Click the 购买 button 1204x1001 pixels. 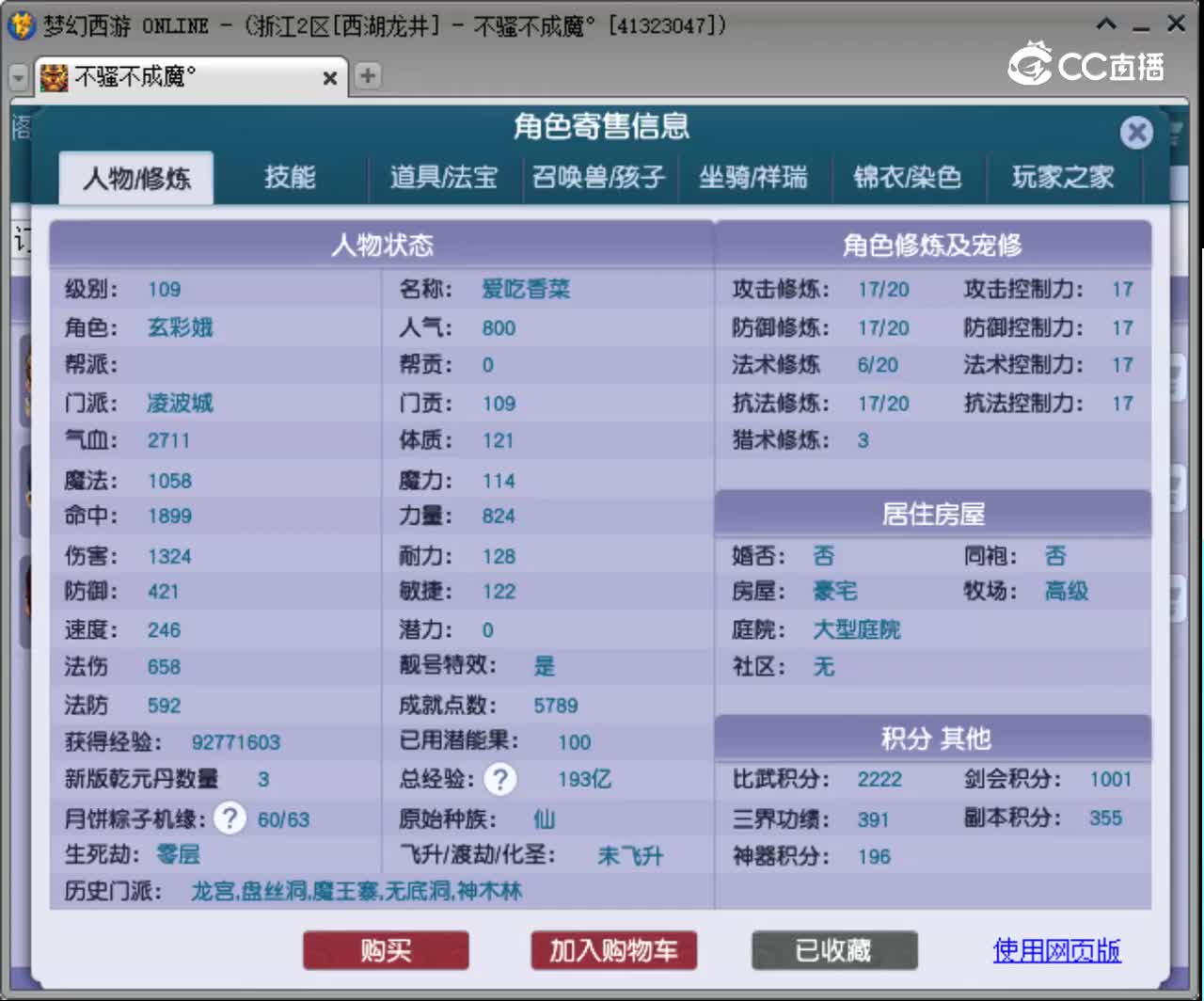tap(386, 950)
